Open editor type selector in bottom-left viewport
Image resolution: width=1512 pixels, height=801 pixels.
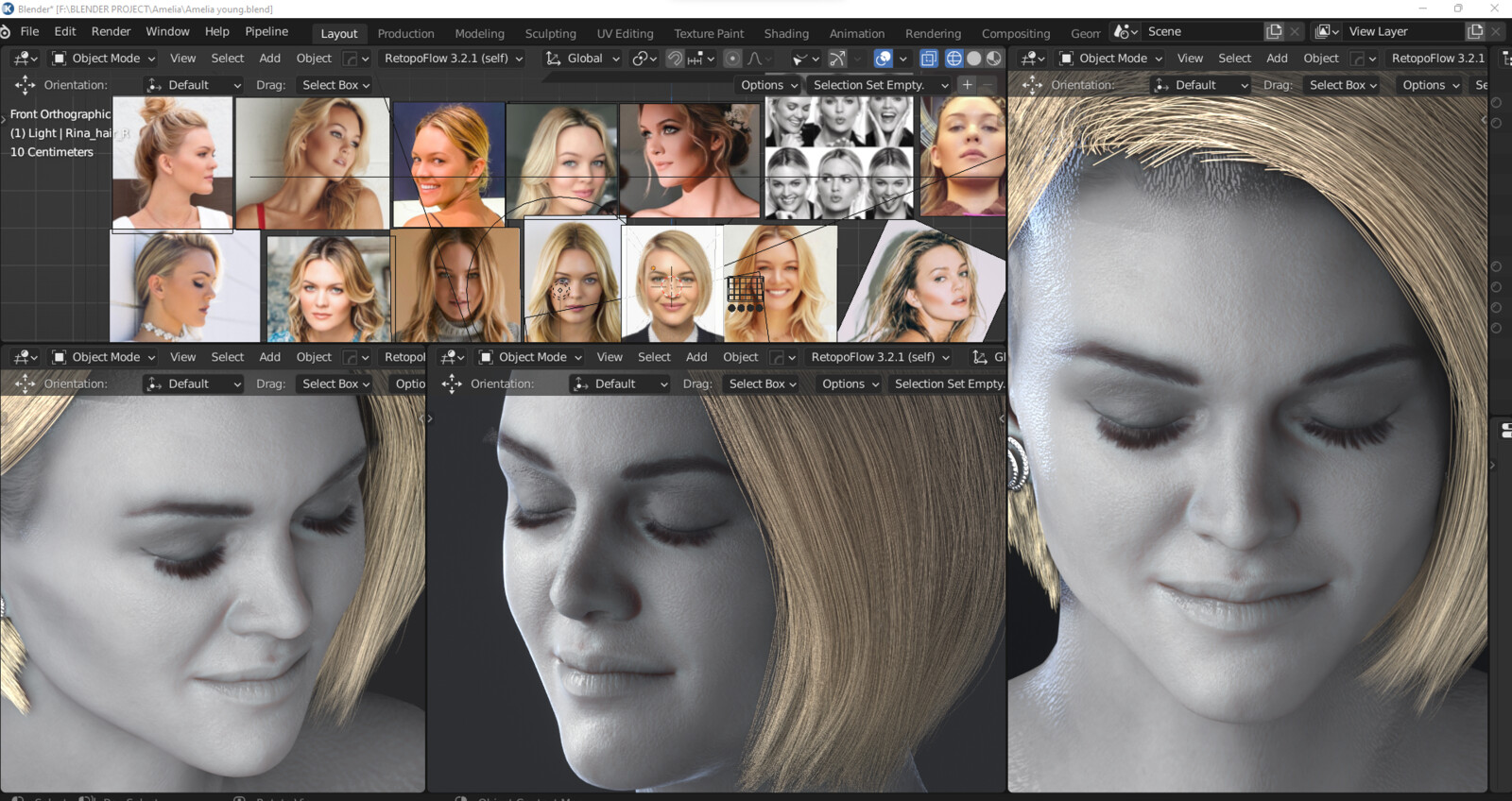tap(26, 357)
